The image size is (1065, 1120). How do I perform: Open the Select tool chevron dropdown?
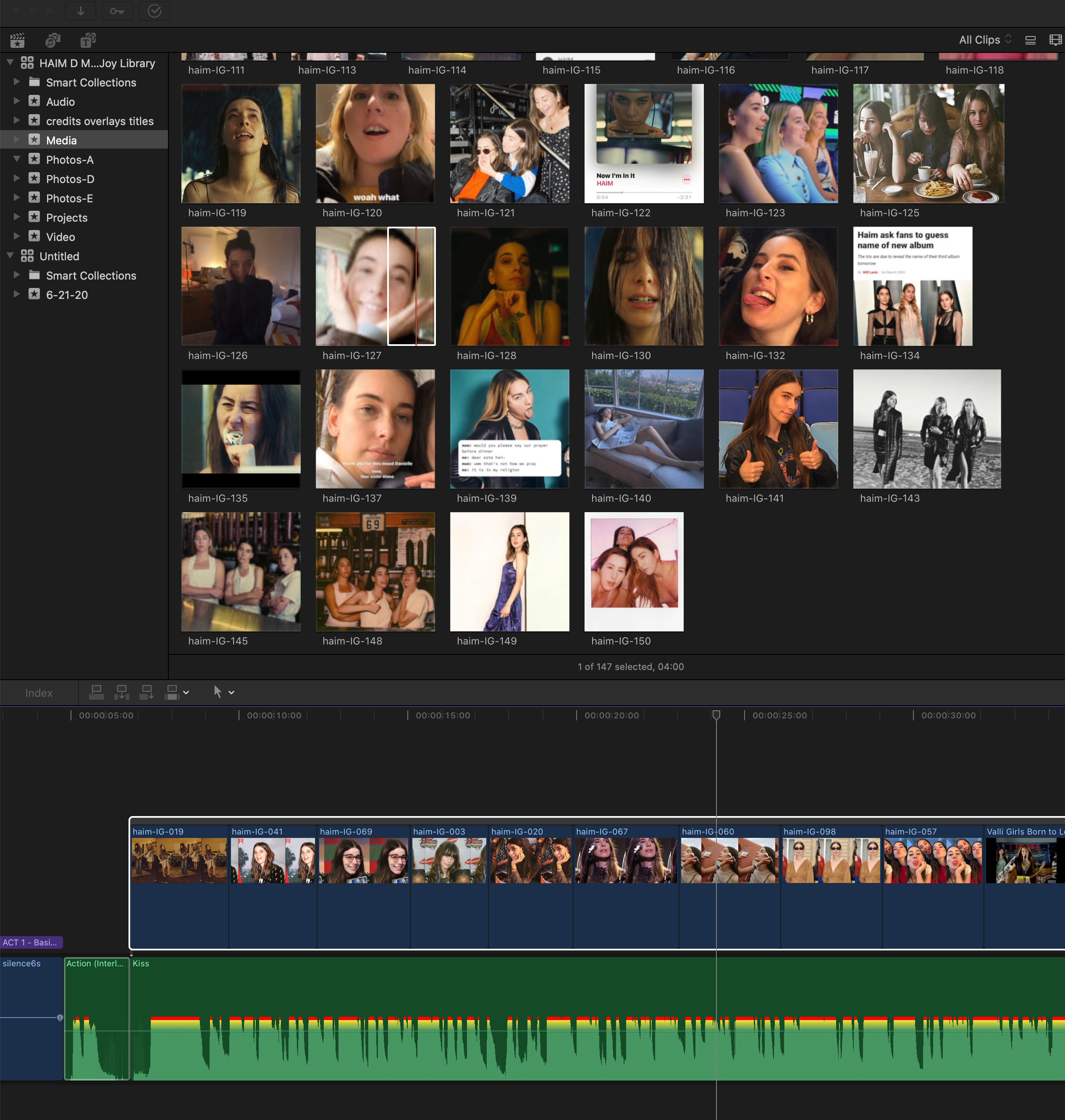[232, 693]
